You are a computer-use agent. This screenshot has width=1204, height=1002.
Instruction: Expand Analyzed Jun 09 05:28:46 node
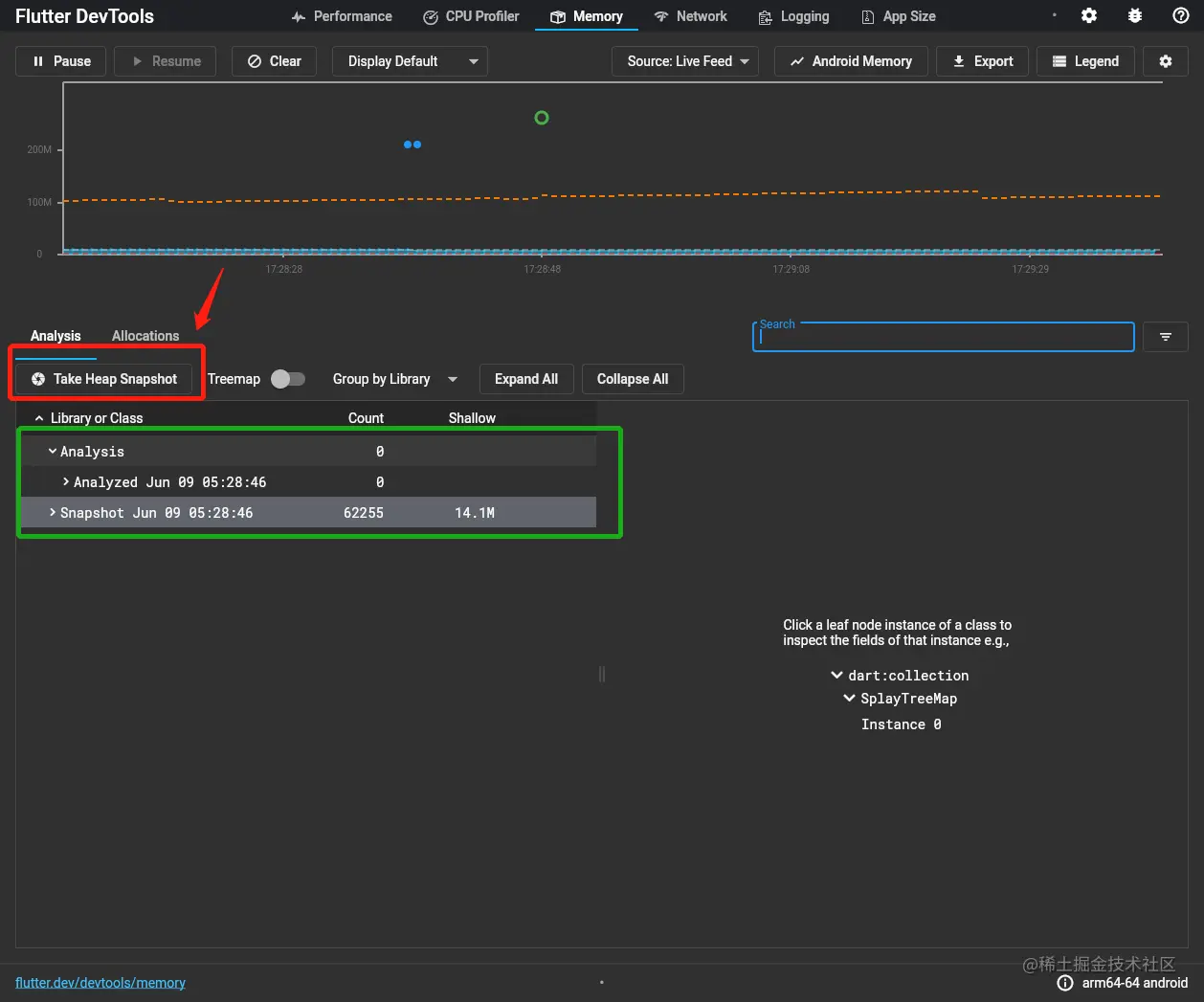pos(66,481)
